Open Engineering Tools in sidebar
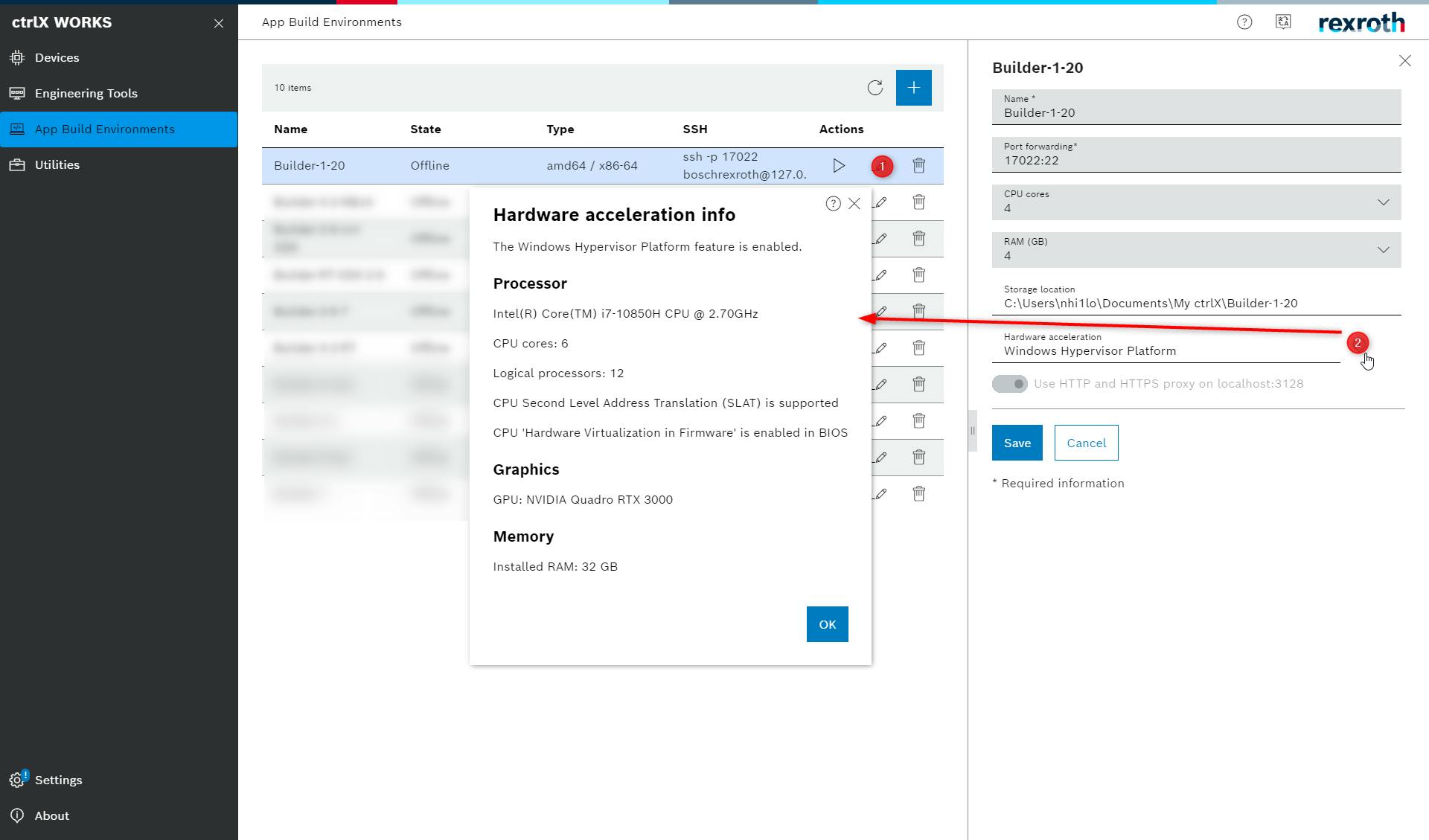This screenshot has width=1429, height=840. (x=86, y=93)
